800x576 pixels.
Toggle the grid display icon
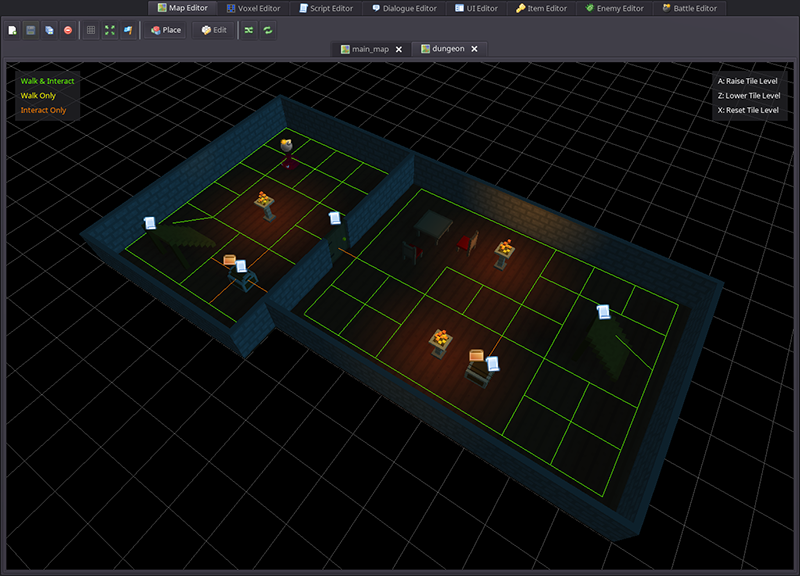91,30
